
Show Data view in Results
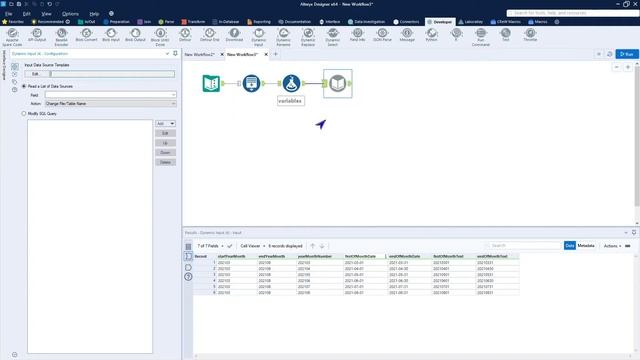pyautogui.click(x=570, y=245)
